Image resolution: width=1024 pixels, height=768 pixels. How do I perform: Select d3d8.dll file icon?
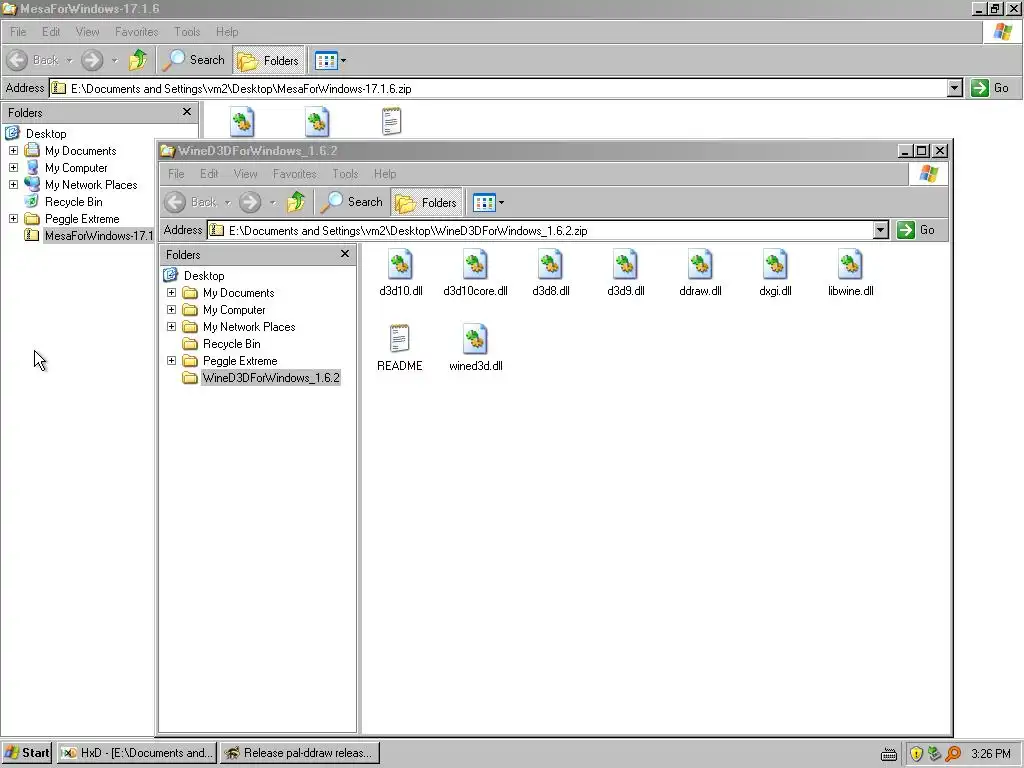551,264
